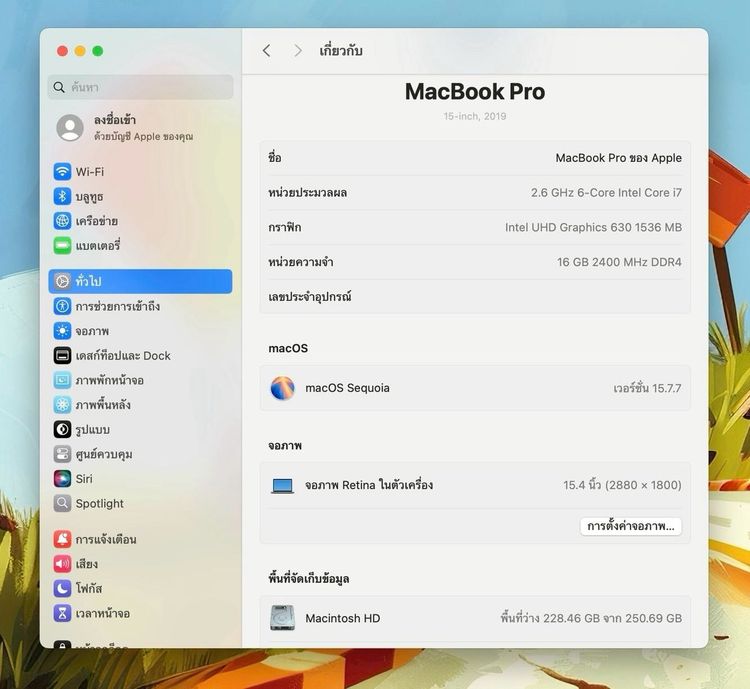The width and height of the screenshot is (750, 689).
Task: Click the built-in Retina display laptop icon
Action: pos(282,486)
